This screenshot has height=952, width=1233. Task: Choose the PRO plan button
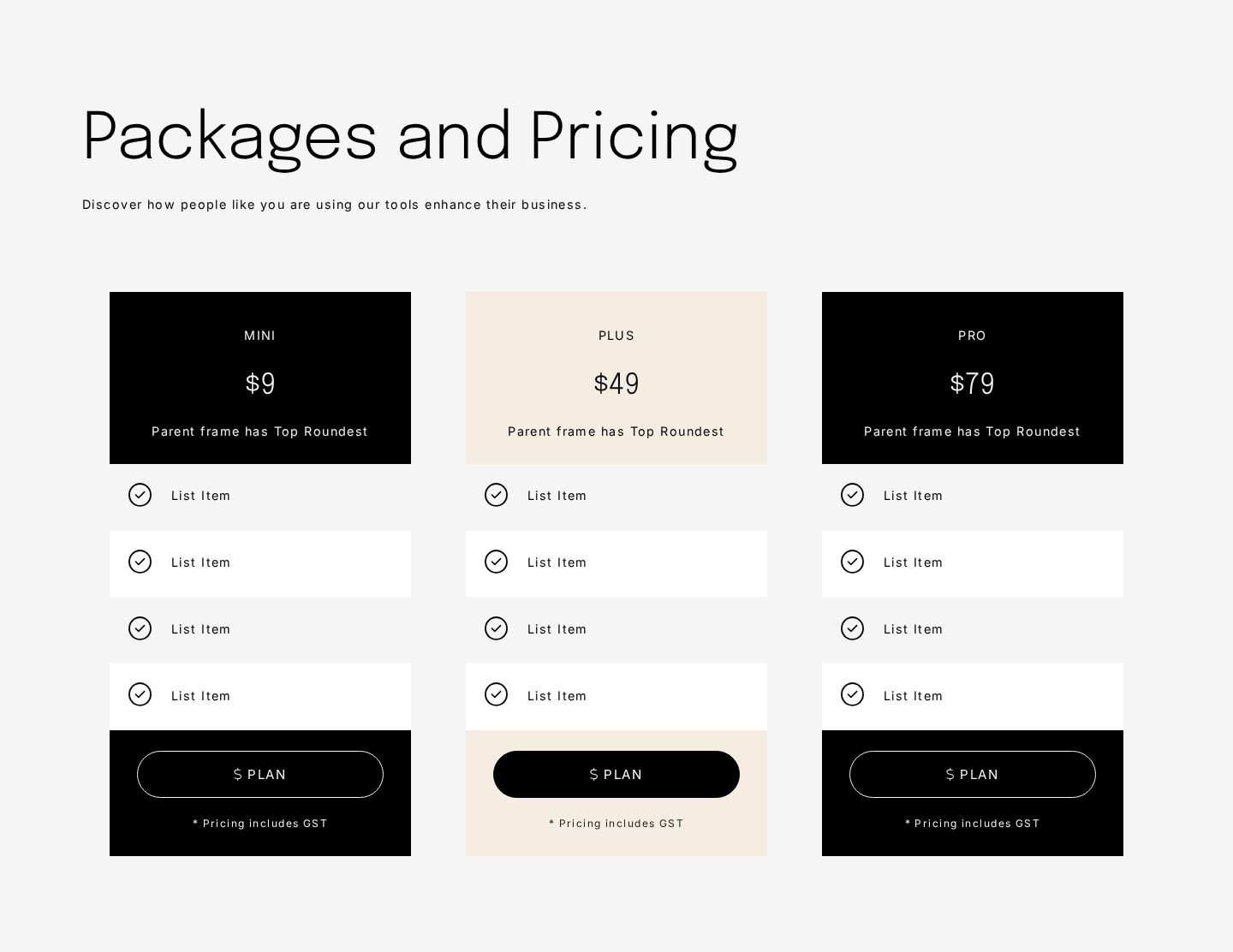[x=973, y=774]
